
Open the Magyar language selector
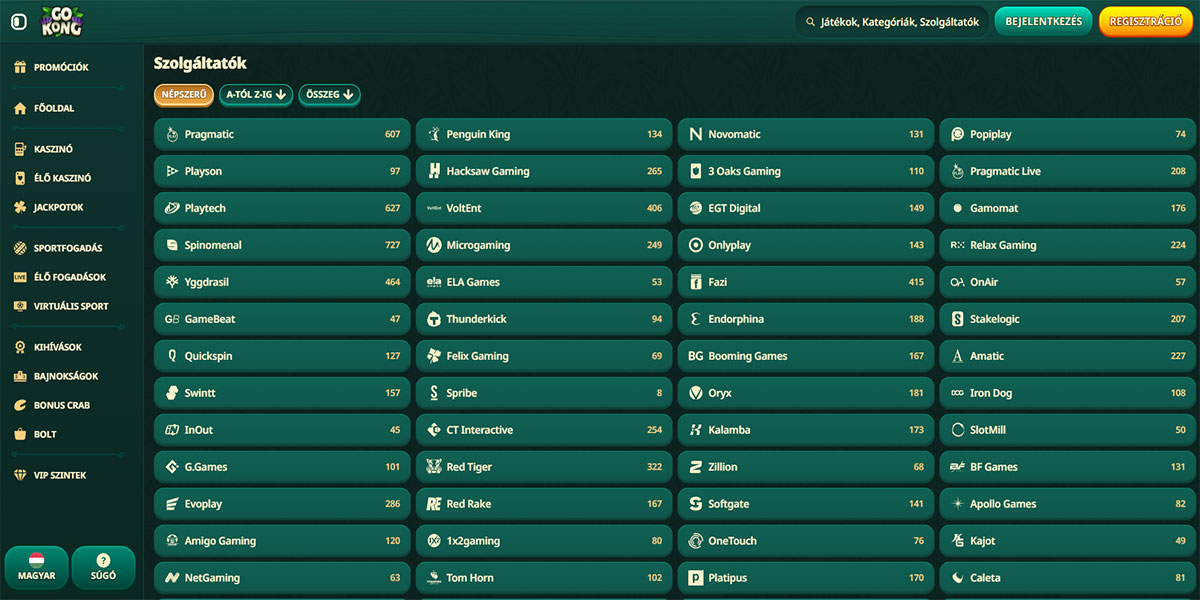(36, 567)
